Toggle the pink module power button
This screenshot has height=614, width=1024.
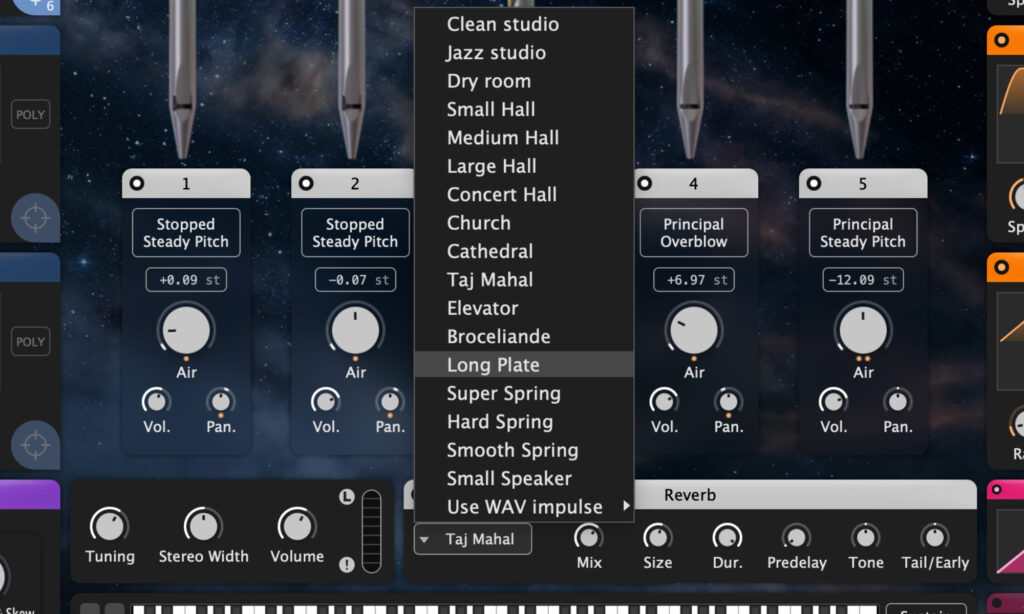997,489
